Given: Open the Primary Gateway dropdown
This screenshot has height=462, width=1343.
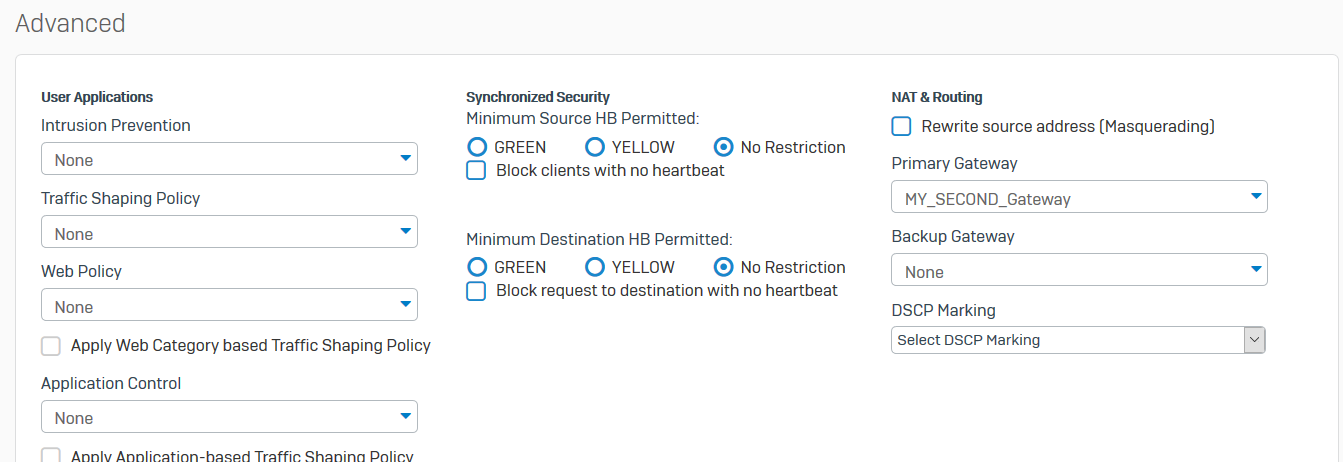Looking at the screenshot, I should 1078,199.
